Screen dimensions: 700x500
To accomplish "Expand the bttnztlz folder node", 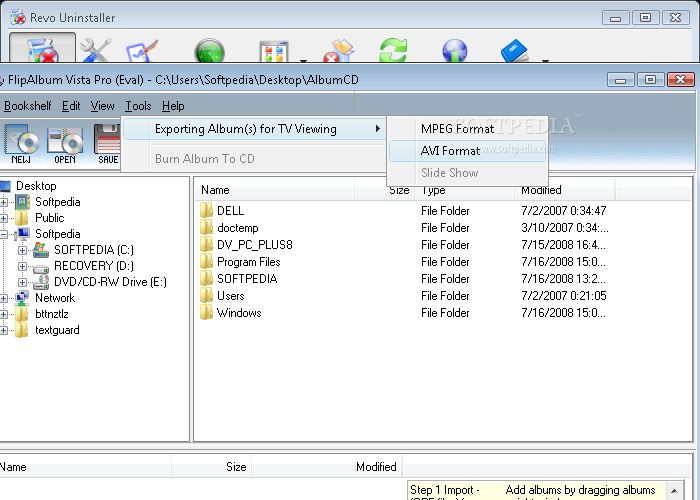I will [3, 314].
